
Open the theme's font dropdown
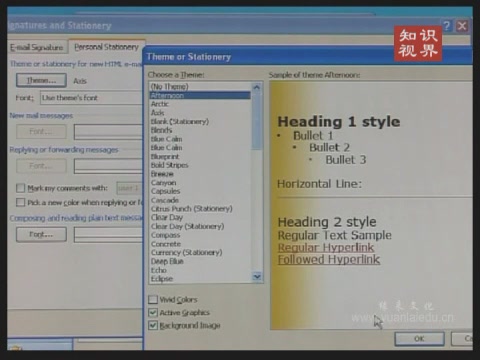point(92,98)
